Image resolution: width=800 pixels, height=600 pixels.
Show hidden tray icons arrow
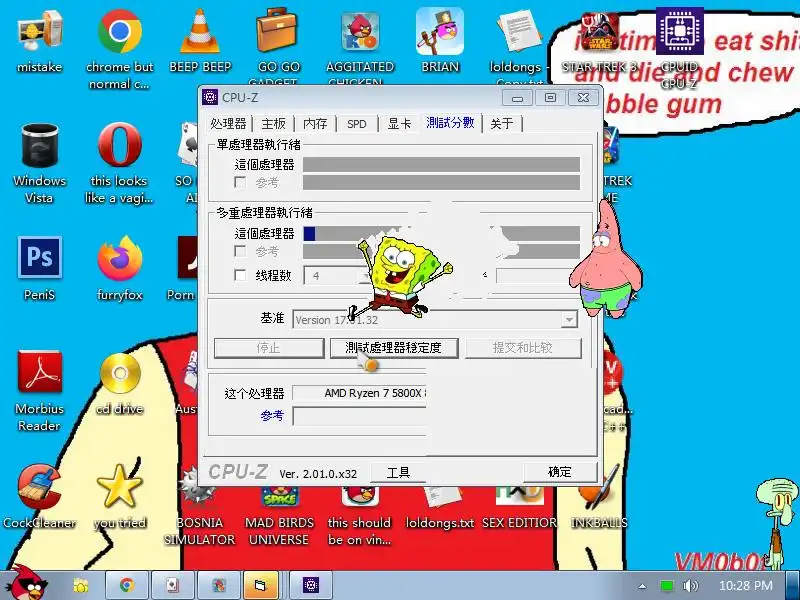[x=642, y=586]
